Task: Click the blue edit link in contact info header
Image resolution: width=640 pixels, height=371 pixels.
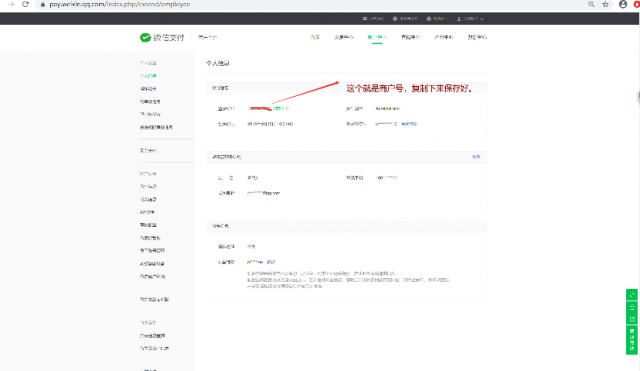Action: coord(476,157)
